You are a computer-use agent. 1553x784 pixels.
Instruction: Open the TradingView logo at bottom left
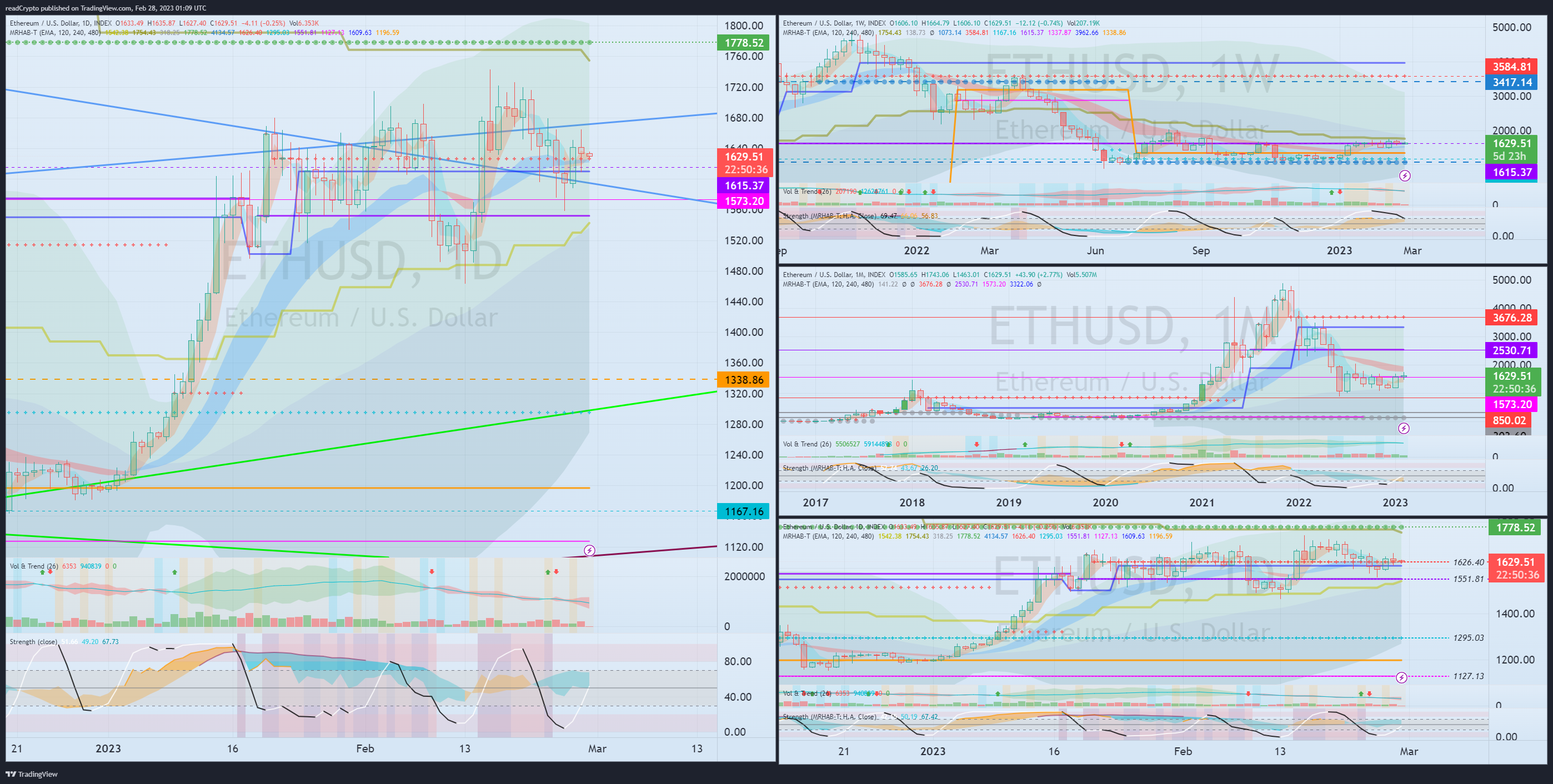[31, 774]
